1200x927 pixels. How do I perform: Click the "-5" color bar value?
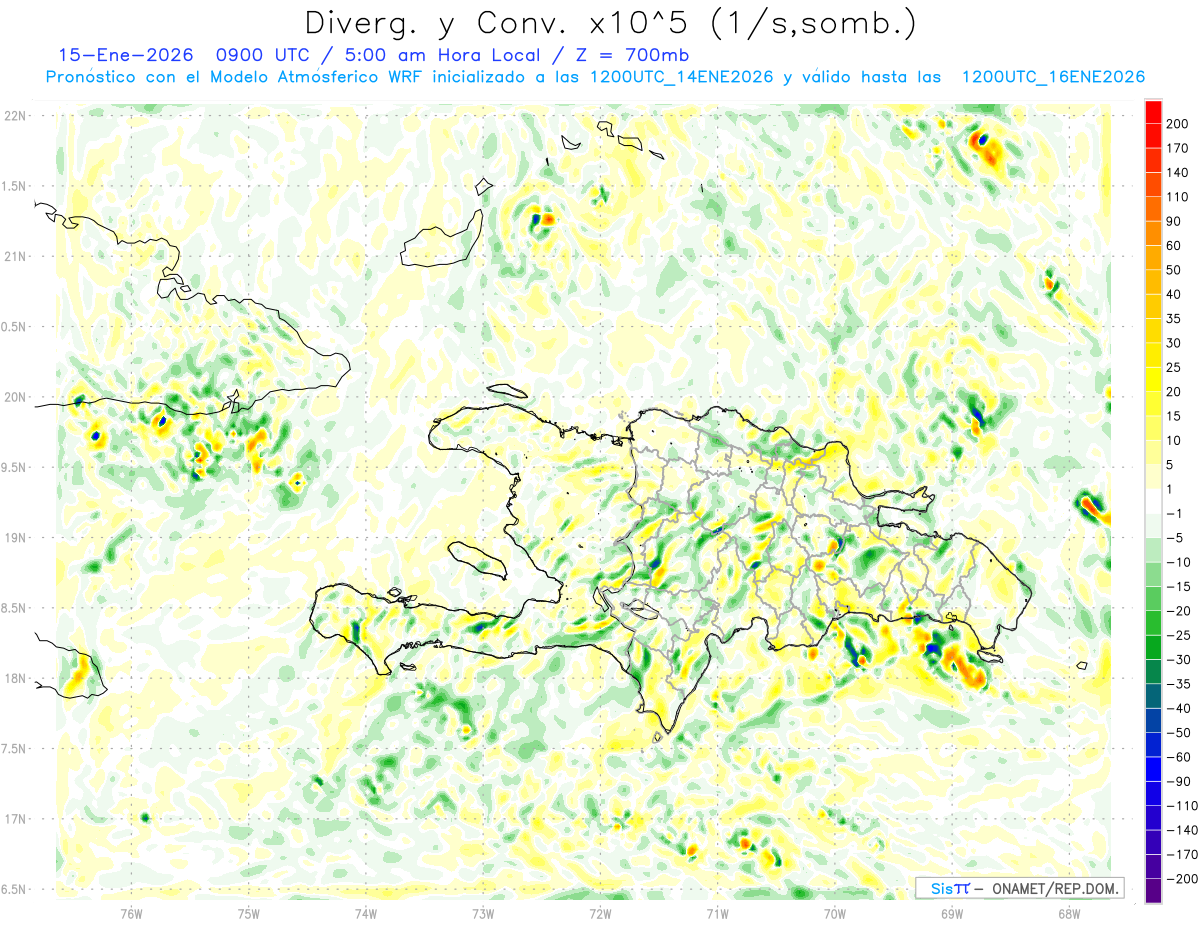(x=1177, y=538)
